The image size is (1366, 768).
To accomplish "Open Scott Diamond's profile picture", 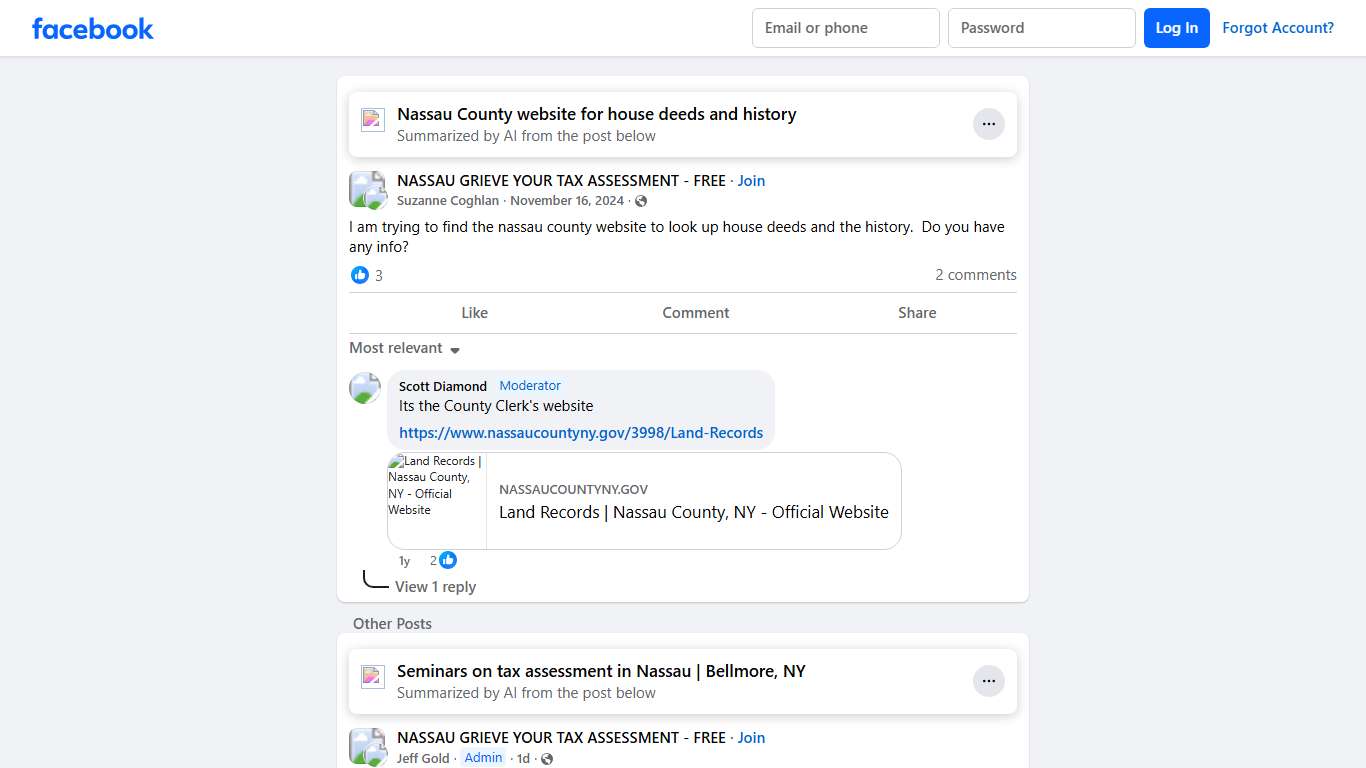I will [365, 388].
